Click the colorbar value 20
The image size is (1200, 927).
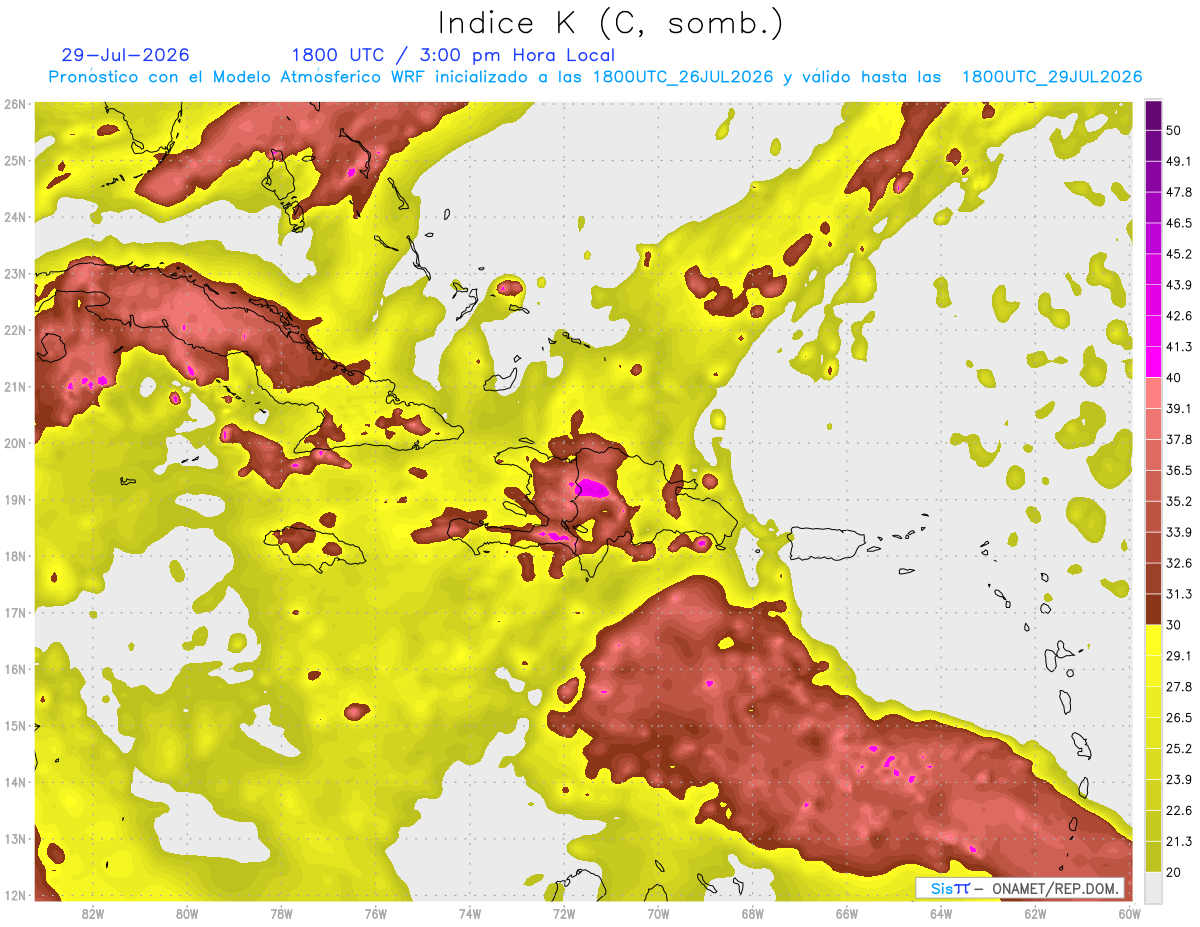pyautogui.click(x=1175, y=872)
